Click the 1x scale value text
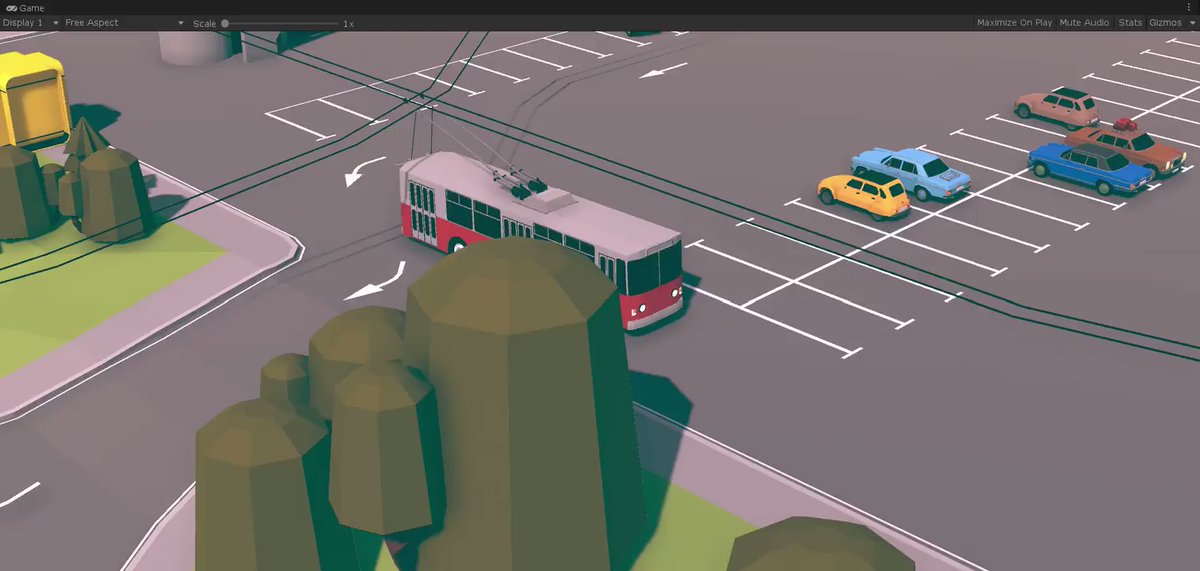1200x571 pixels. pos(348,23)
